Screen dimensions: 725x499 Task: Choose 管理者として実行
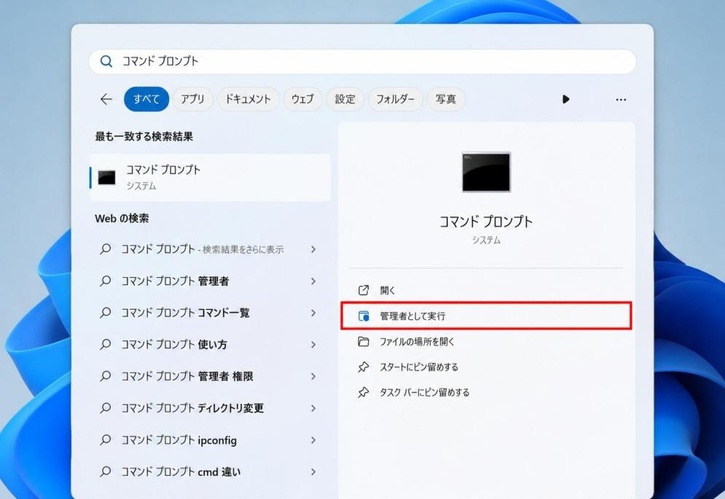[486, 316]
